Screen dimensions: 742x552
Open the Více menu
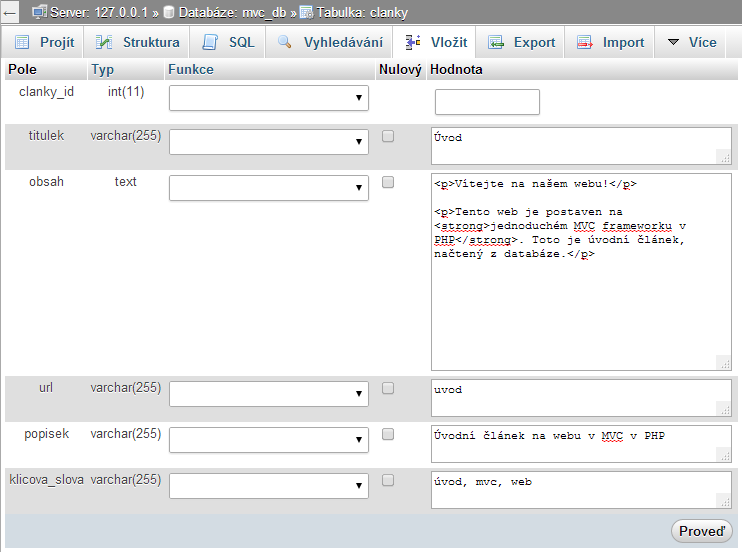coord(692,43)
